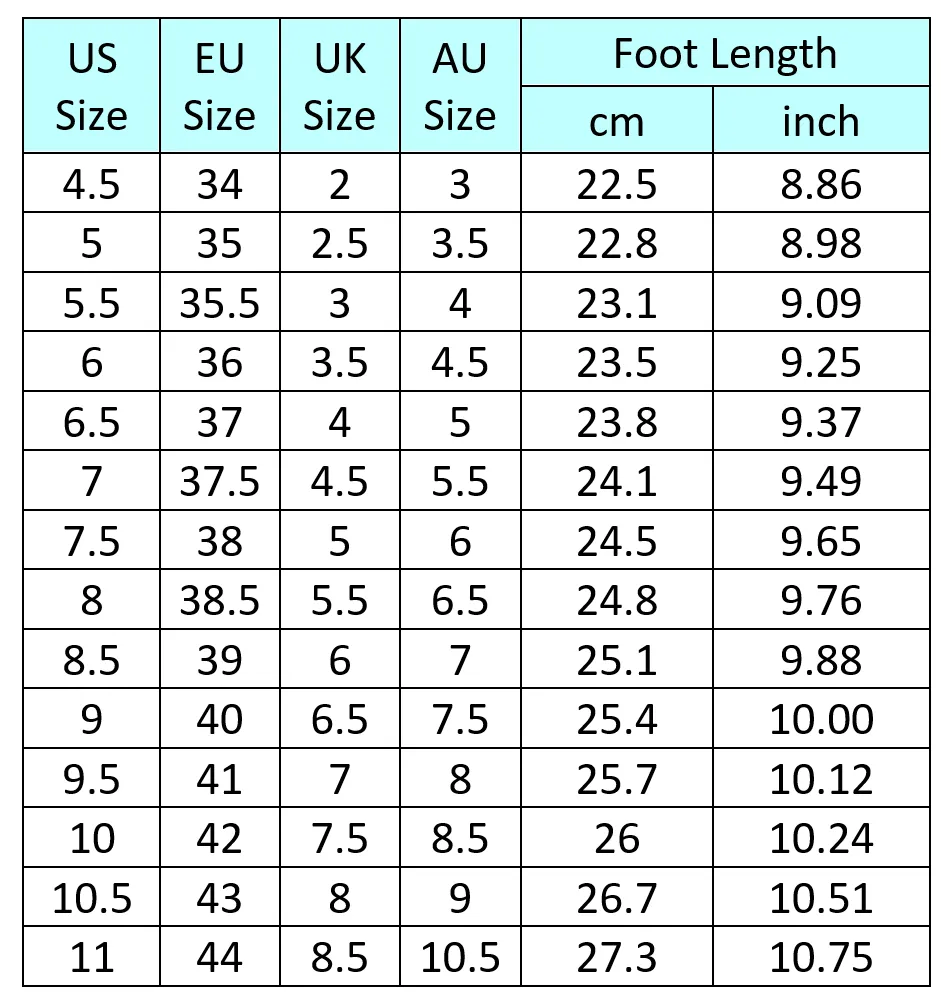Select the 22.8 cm cell

(616, 242)
